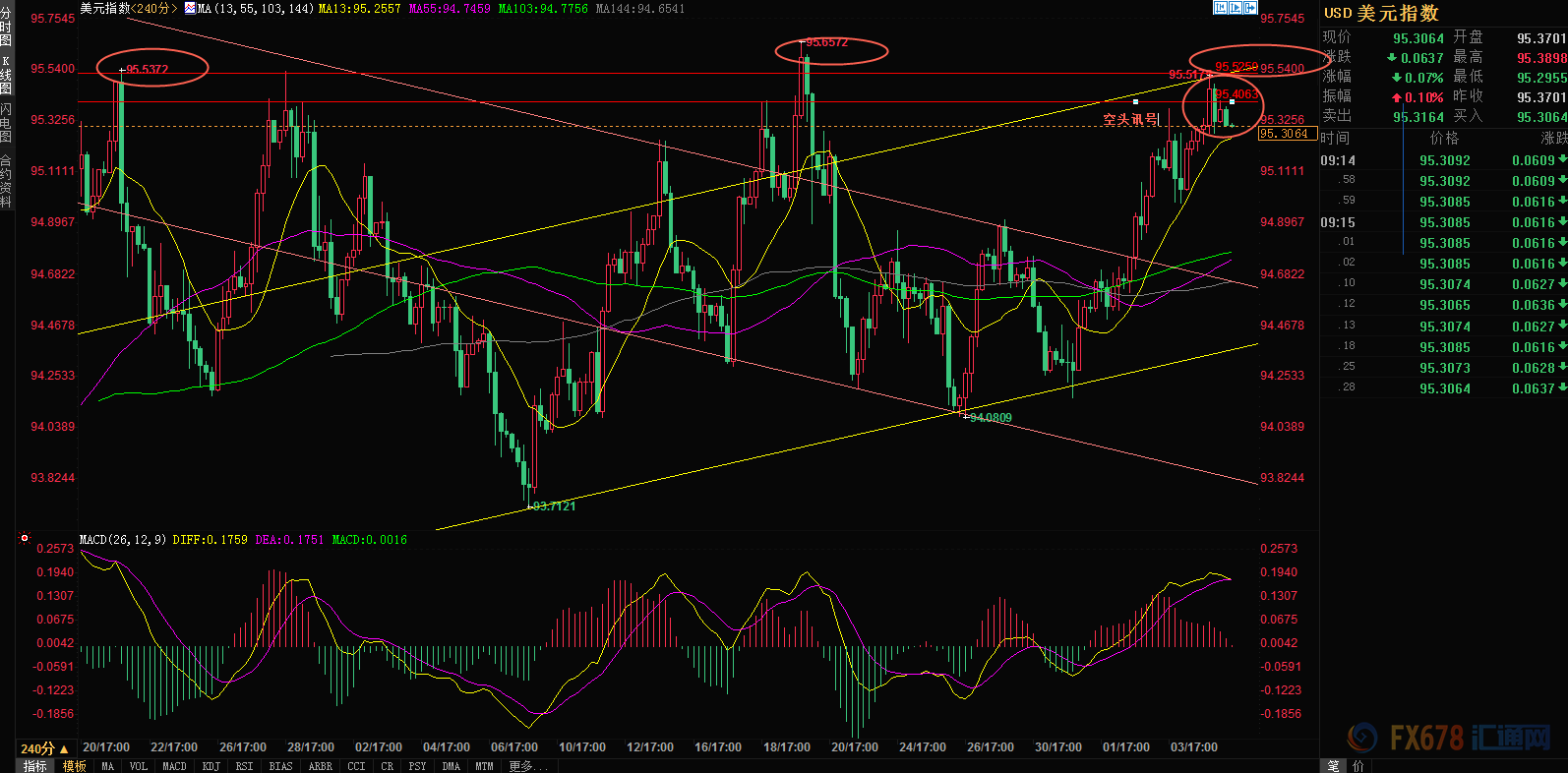Select the :28 tick row priced 95.3064

point(1444,388)
